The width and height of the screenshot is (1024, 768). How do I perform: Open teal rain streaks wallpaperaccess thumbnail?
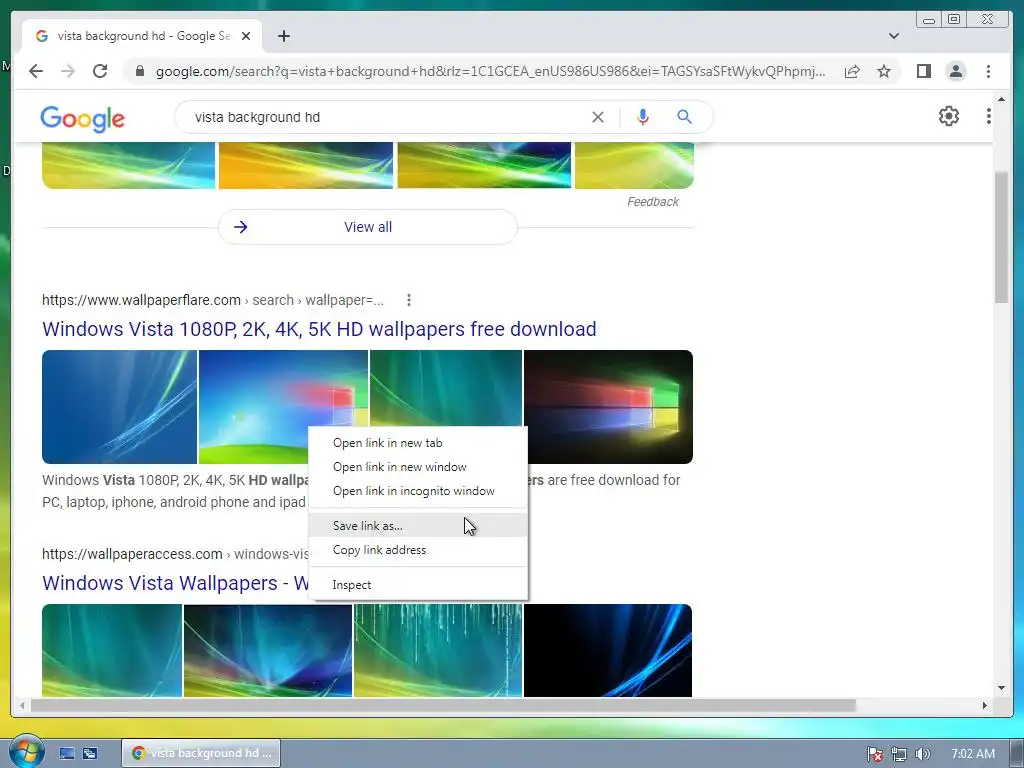(438, 650)
